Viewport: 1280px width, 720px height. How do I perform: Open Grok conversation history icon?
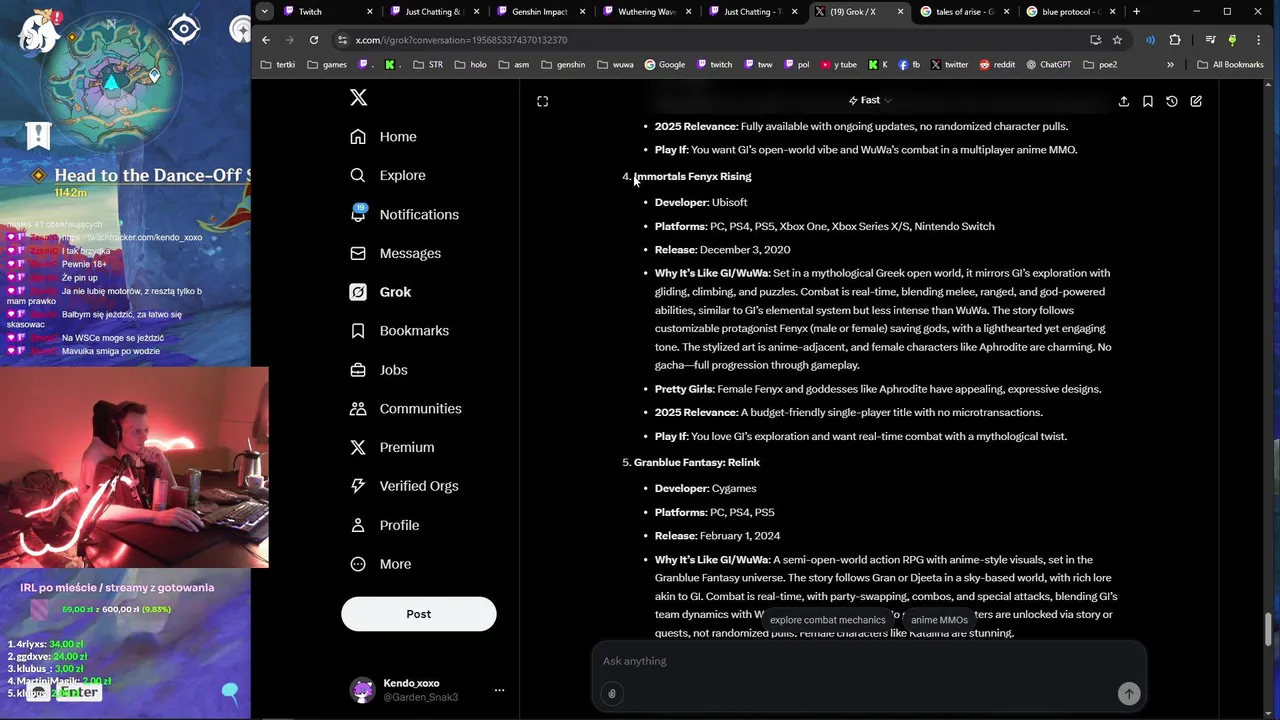click(x=1172, y=101)
